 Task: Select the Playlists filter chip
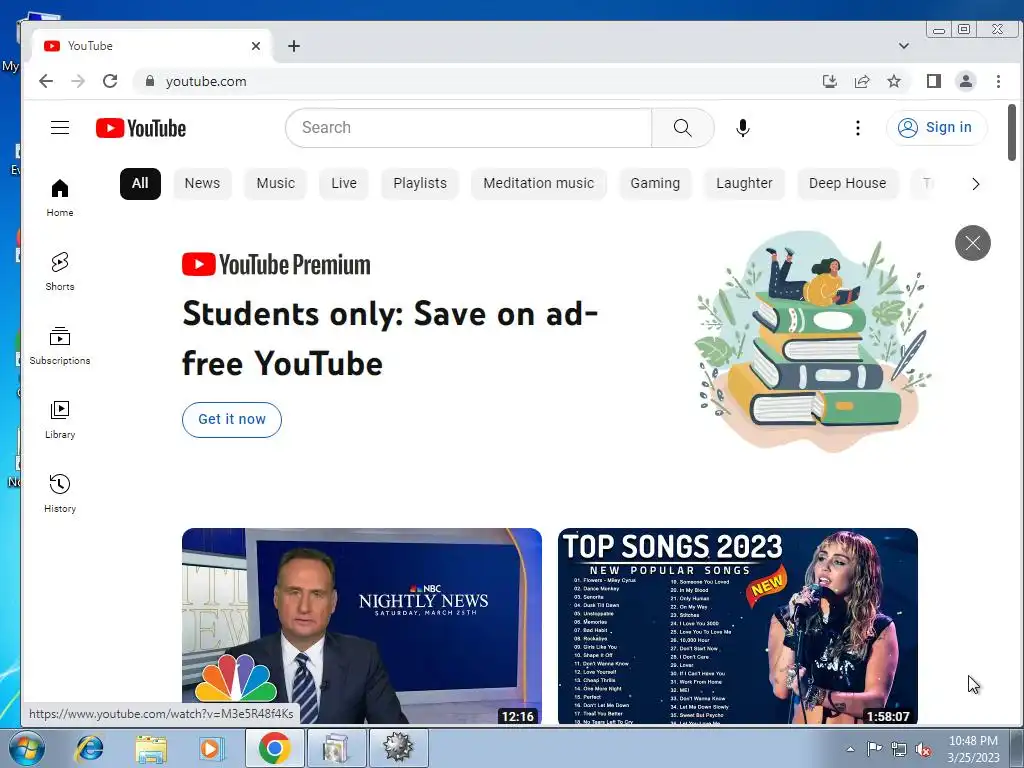tap(420, 184)
